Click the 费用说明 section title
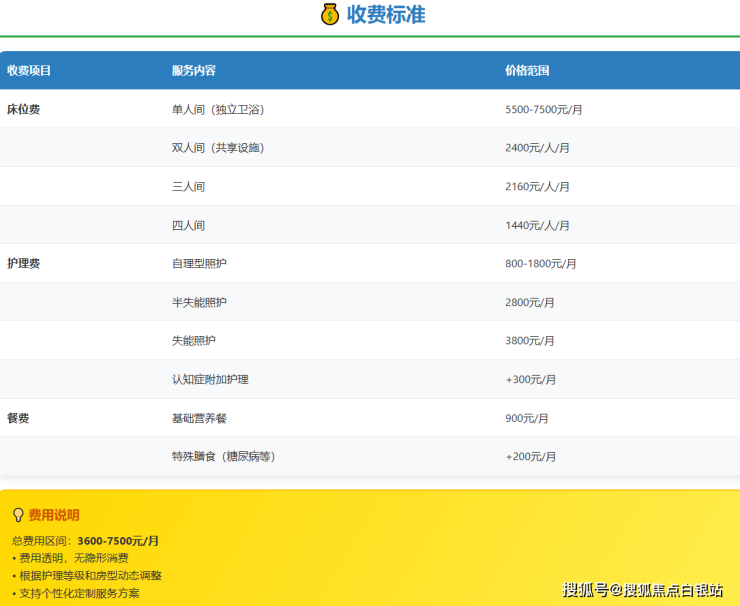This screenshot has height=606, width=740. (54, 515)
